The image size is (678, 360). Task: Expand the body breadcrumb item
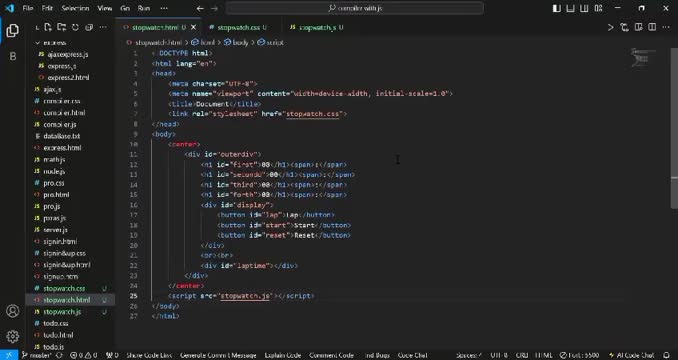pyautogui.click(x=237, y=42)
